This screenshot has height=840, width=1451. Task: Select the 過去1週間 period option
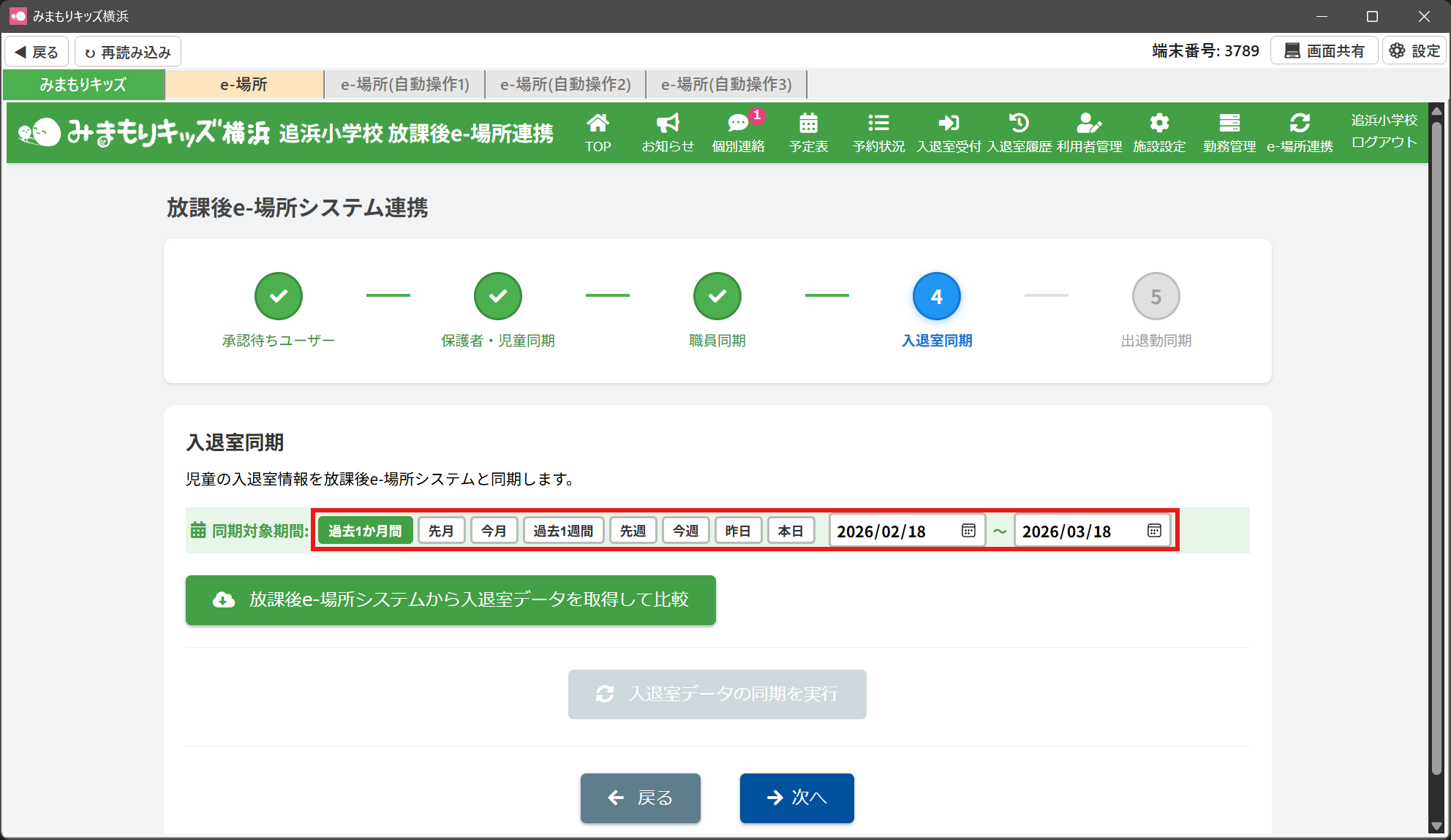click(563, 531)
